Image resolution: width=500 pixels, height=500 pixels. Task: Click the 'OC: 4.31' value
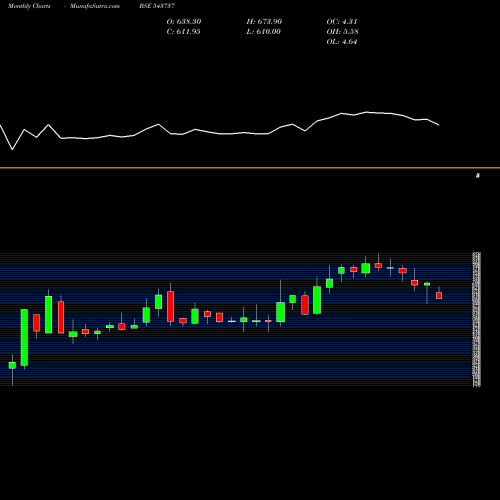pyautogui.click(x=342, y=22)
